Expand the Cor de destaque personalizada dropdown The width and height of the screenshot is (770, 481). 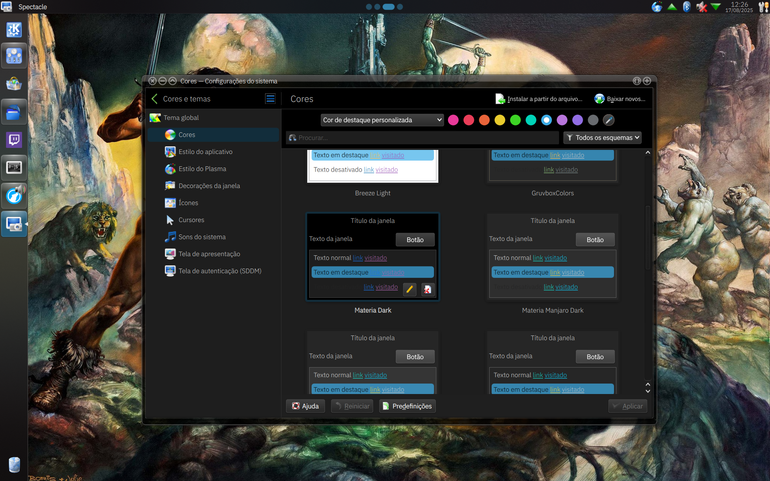click(382, 120)
